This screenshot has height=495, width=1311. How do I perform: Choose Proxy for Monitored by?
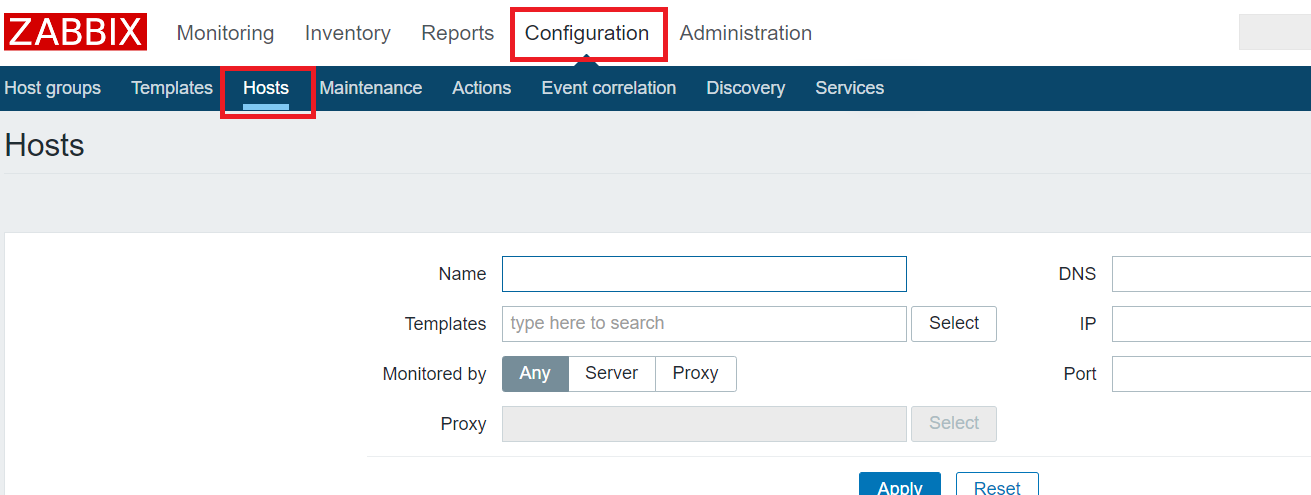click(x=696, y=374)
